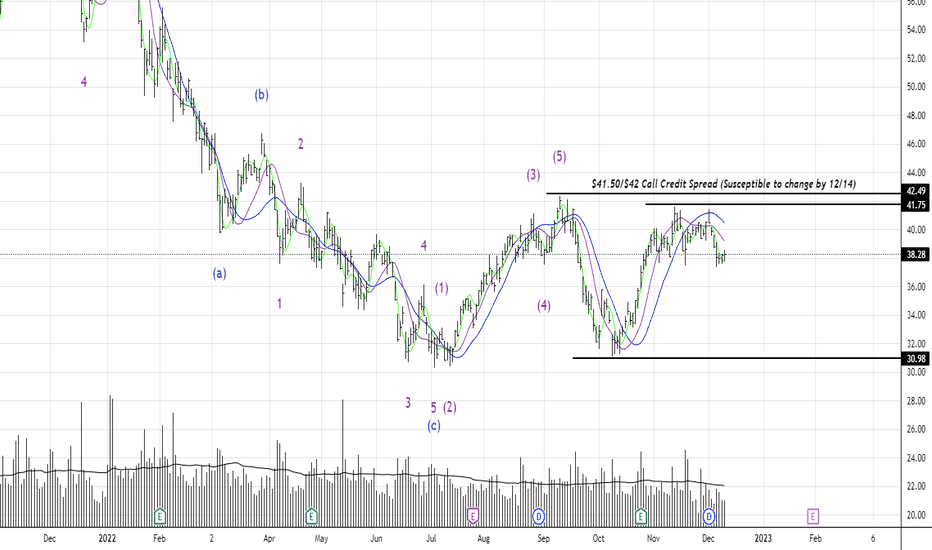Click the 20.00 price axis label
This screenshot has height=550, width=932.
[916, 515]
